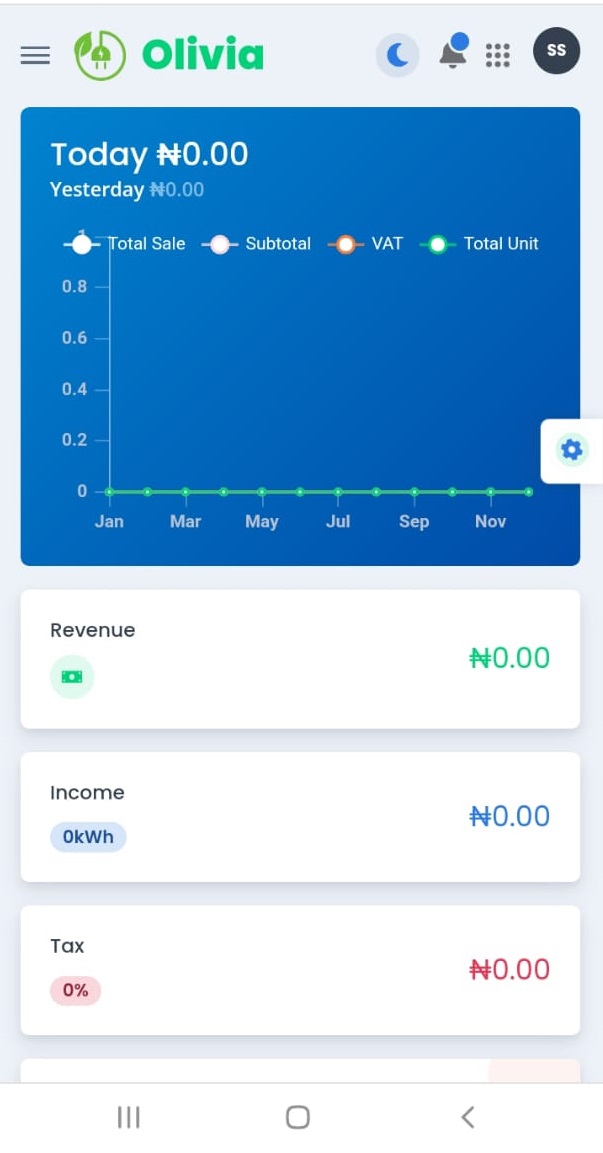Open notifications with the bell icon
The image size is (603, 1153).
[x=454, y=52]
